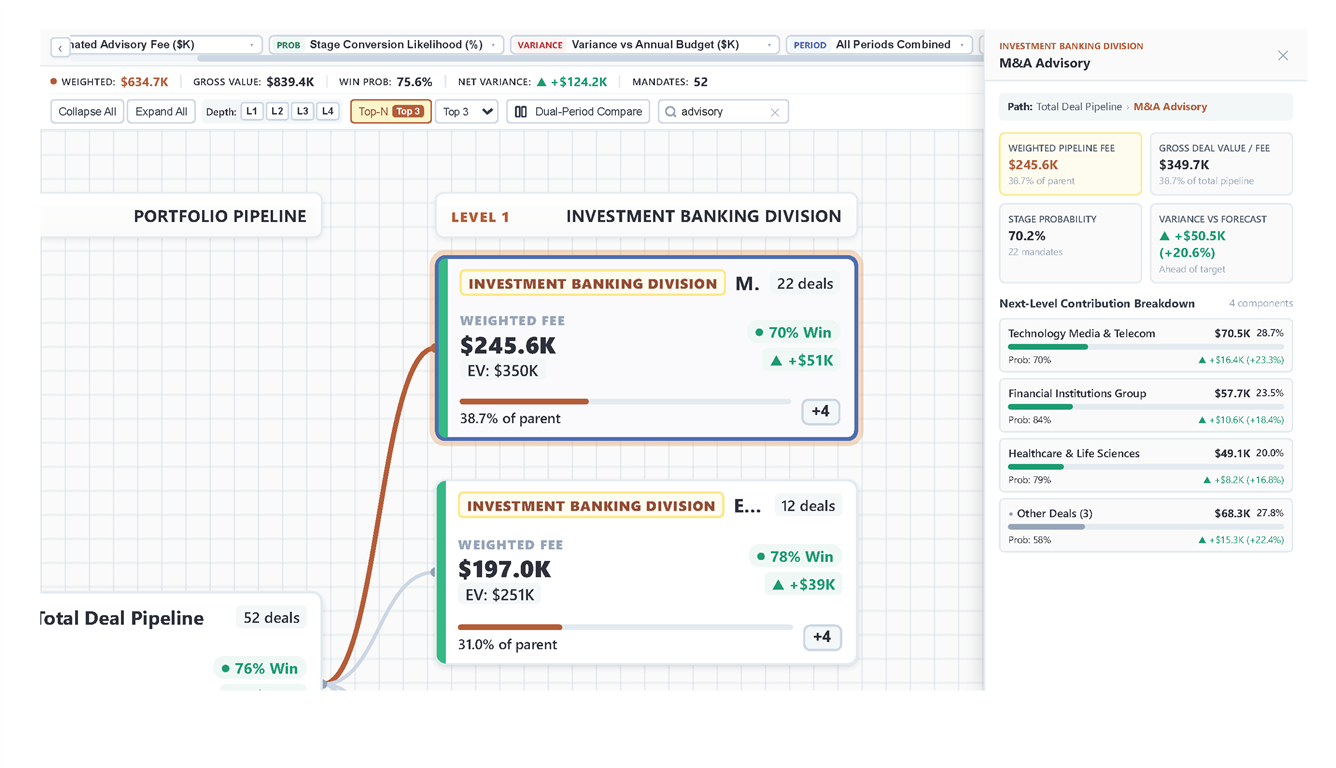Collapse all pipeline nodes

87,112
